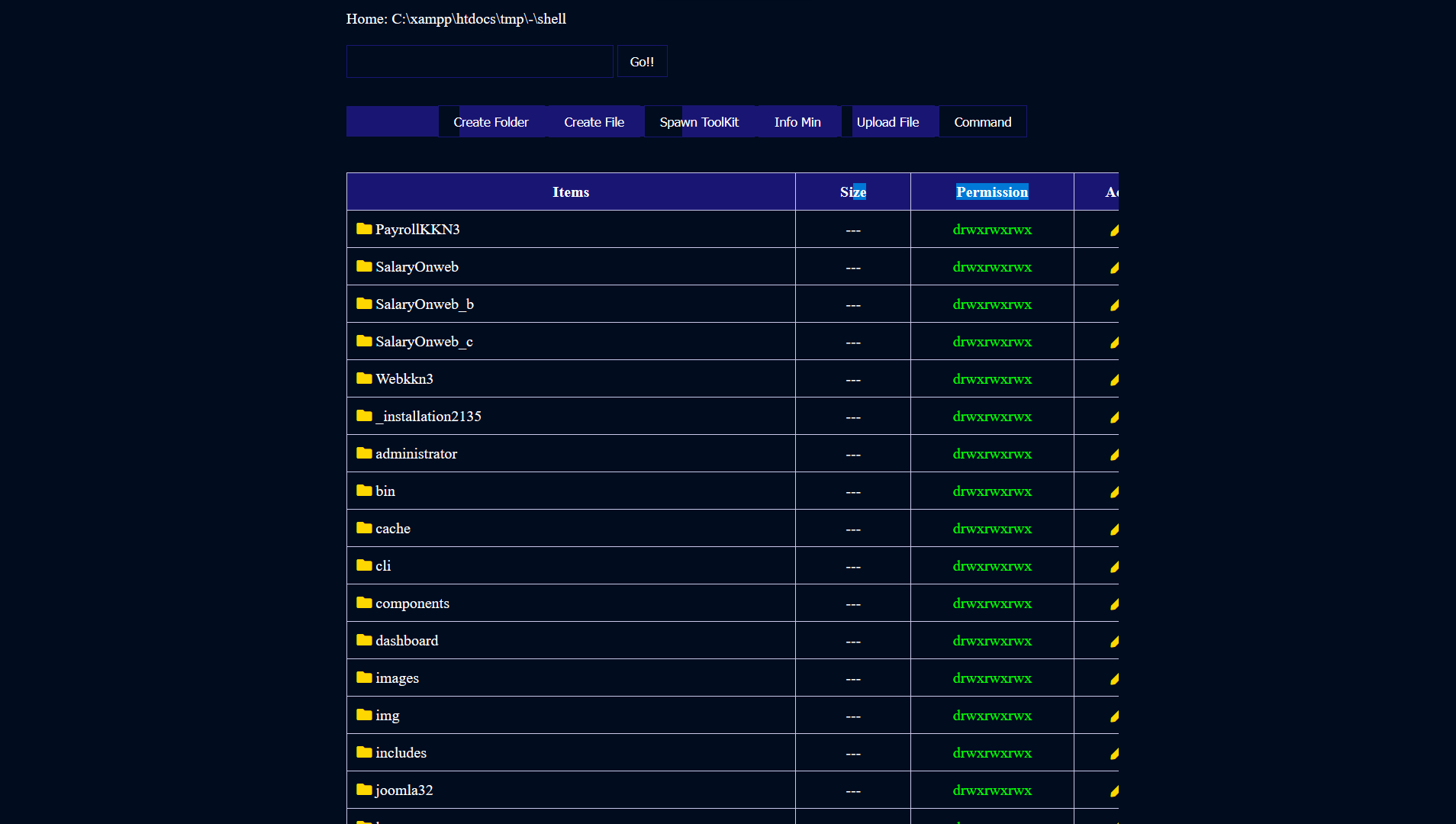Open the Info Min section

797,122
